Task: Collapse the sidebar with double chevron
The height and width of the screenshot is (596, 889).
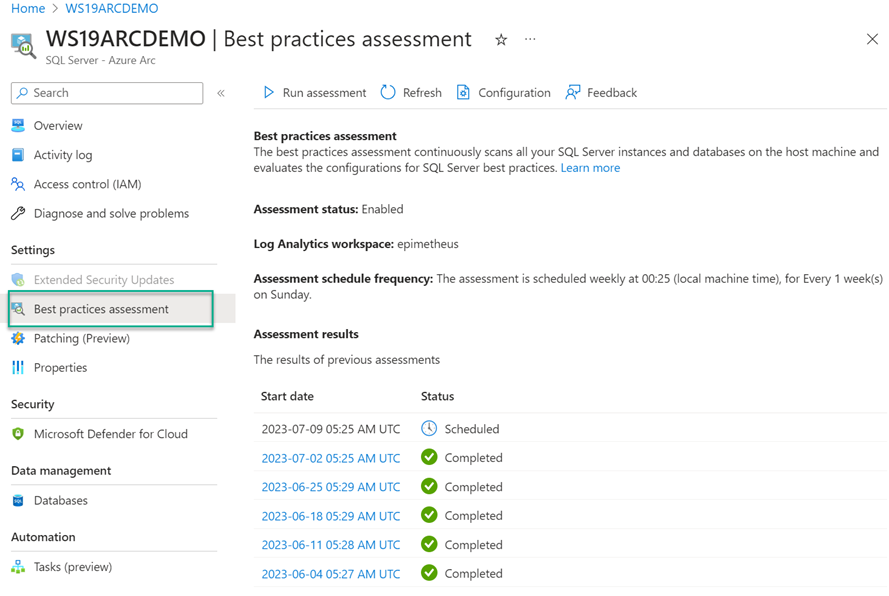Action: click(221, 93)
